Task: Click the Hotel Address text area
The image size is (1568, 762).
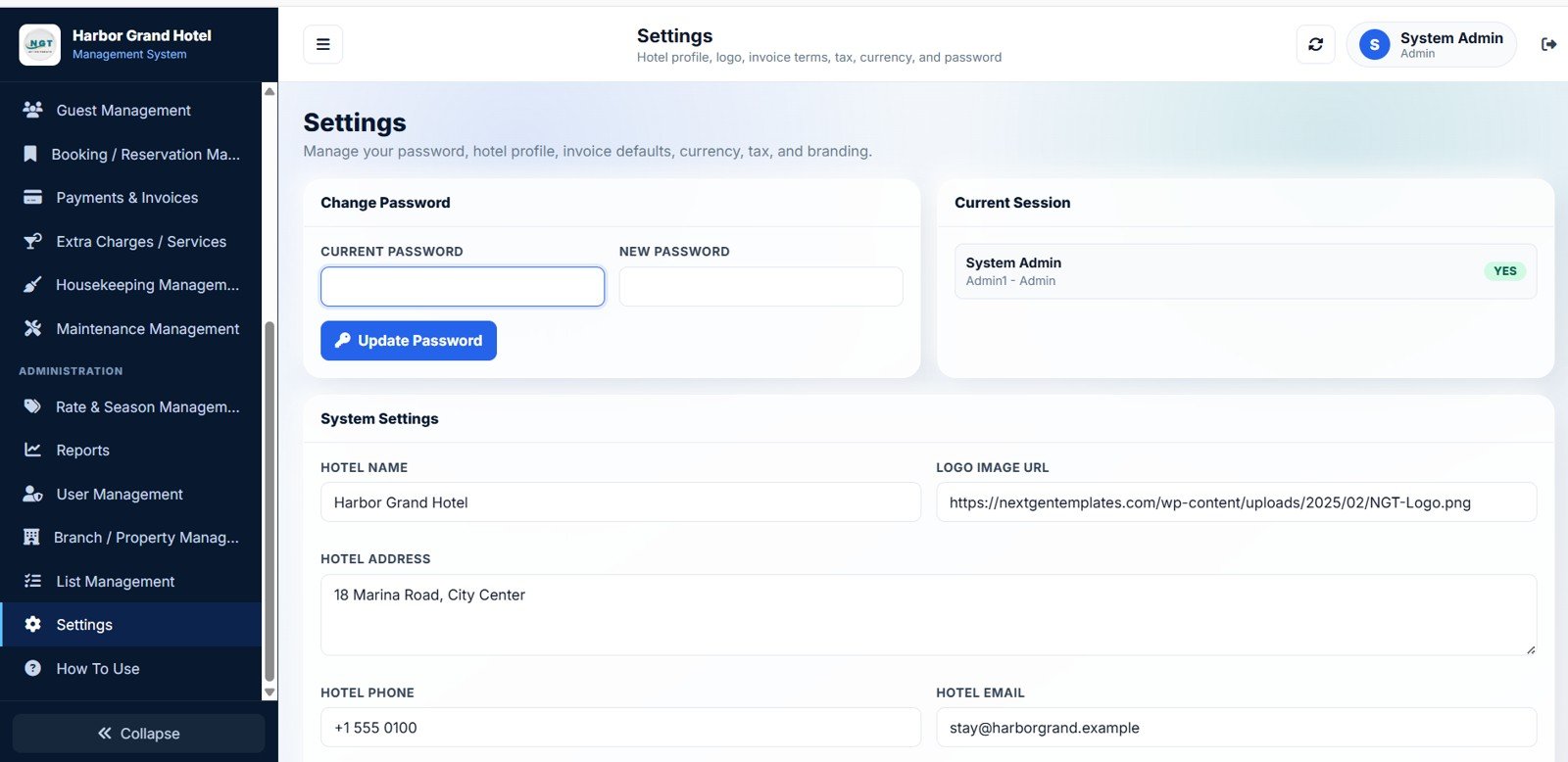Action: (928, 614)
